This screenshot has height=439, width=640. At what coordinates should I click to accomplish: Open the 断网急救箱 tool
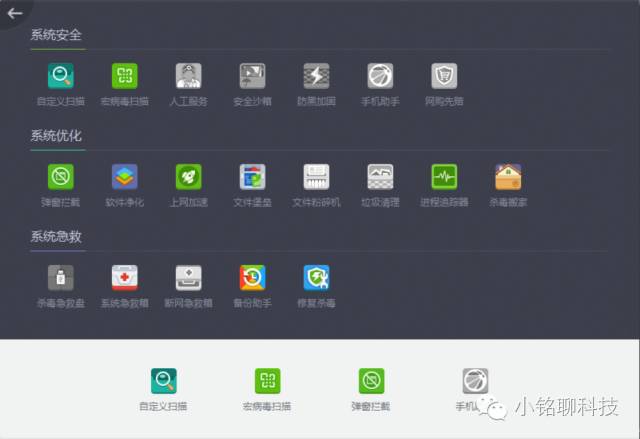(189, 278)
